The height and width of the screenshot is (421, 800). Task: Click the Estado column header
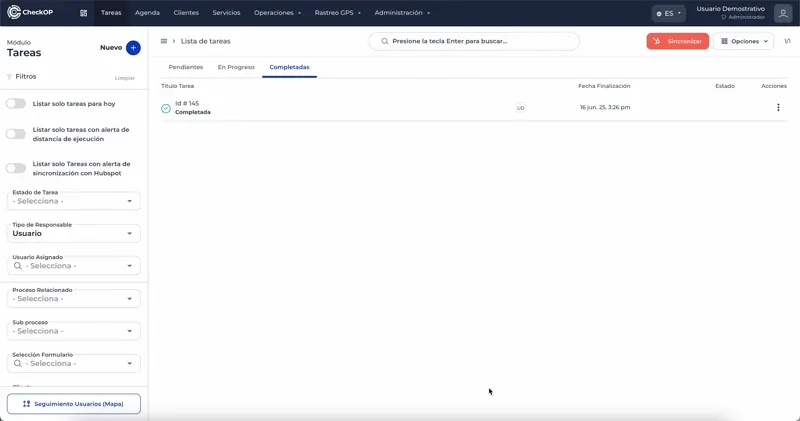[725, 86]
